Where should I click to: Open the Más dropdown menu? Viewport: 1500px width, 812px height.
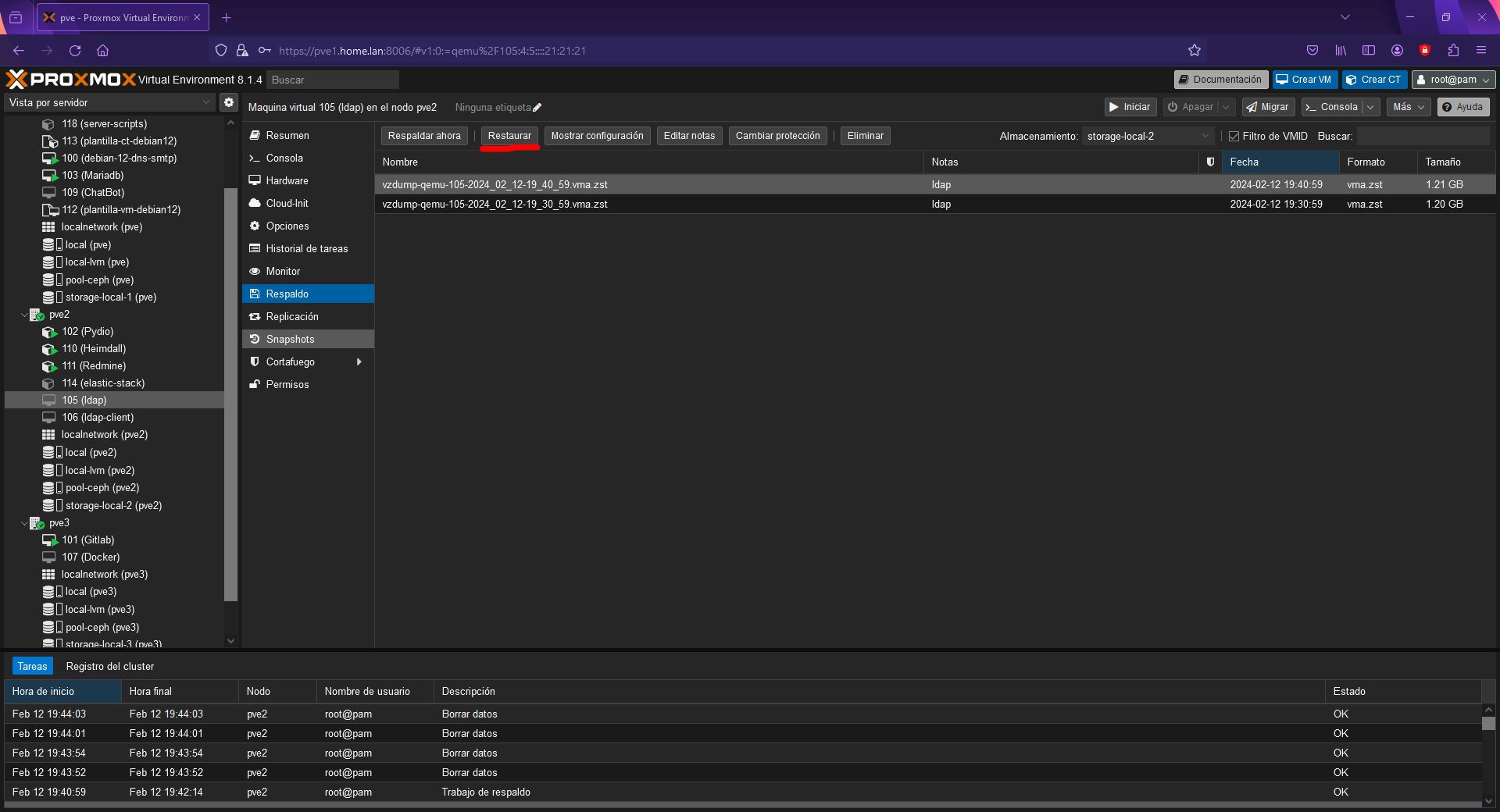click(x=1408, y=107)
